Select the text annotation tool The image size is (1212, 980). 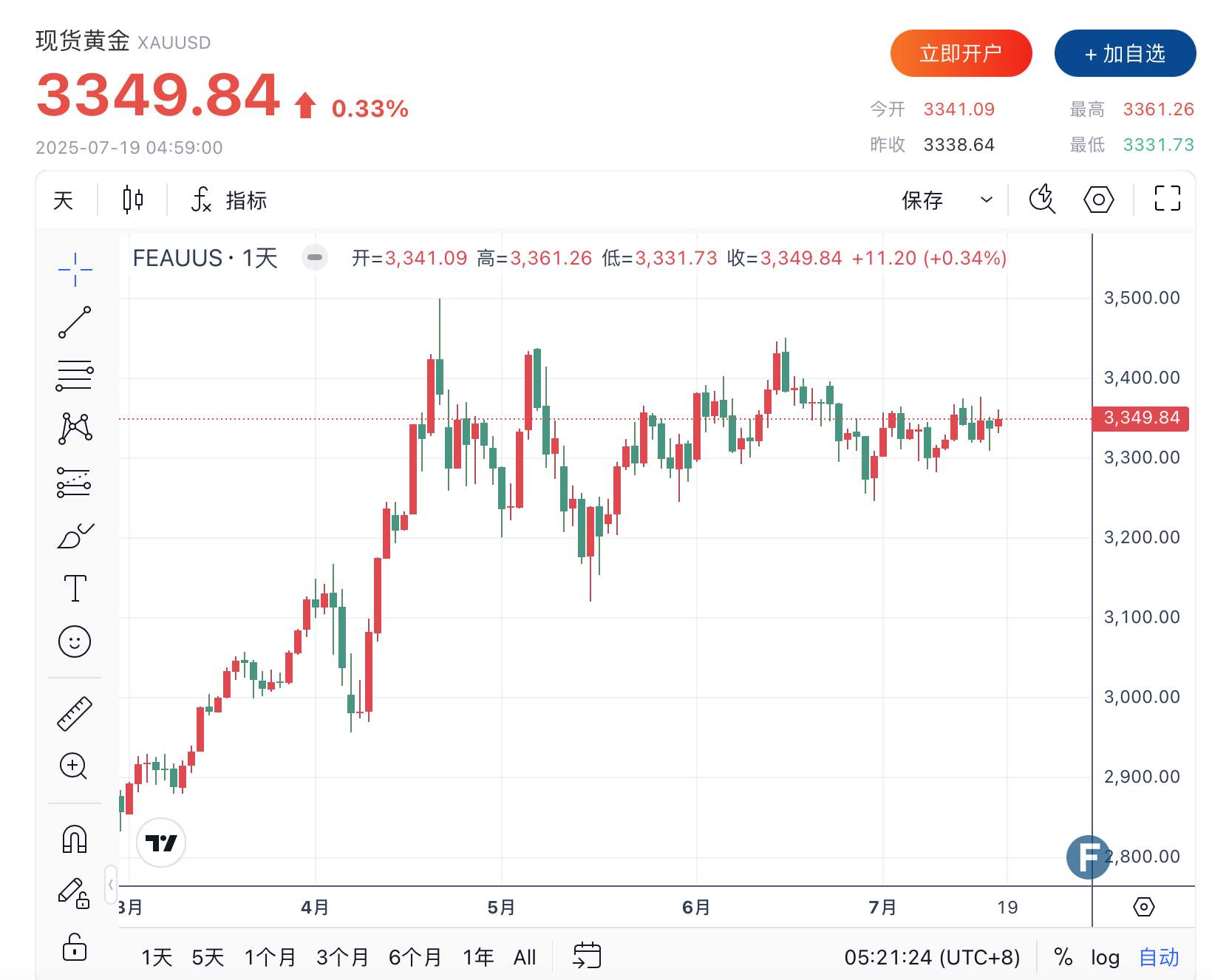pyautogui.click(x=74, y=588)
